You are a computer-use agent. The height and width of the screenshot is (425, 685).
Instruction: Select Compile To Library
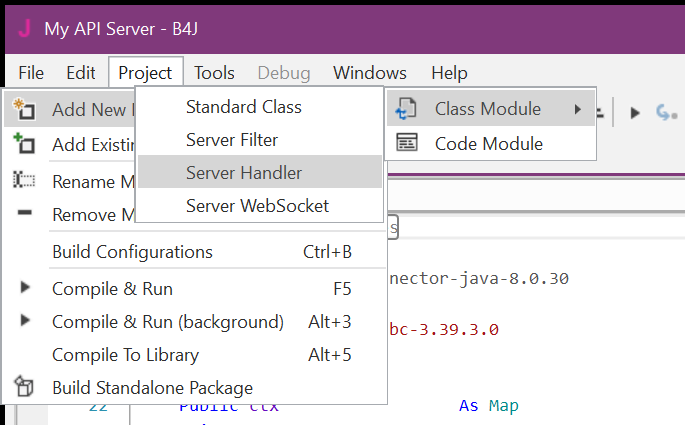tap(125, 354)
